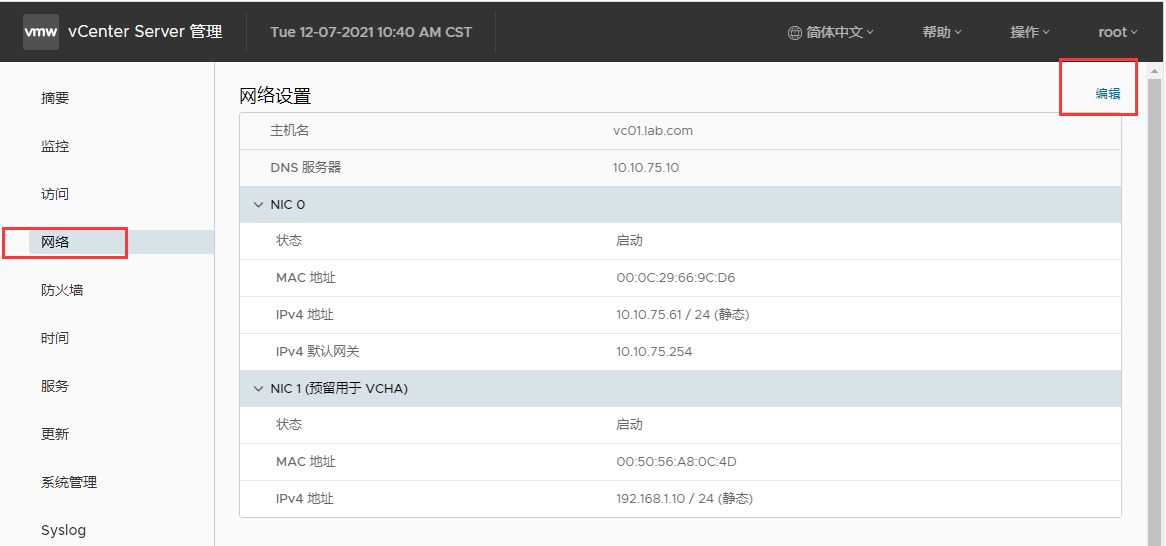Click the 主机名 label

click(289, 131)
